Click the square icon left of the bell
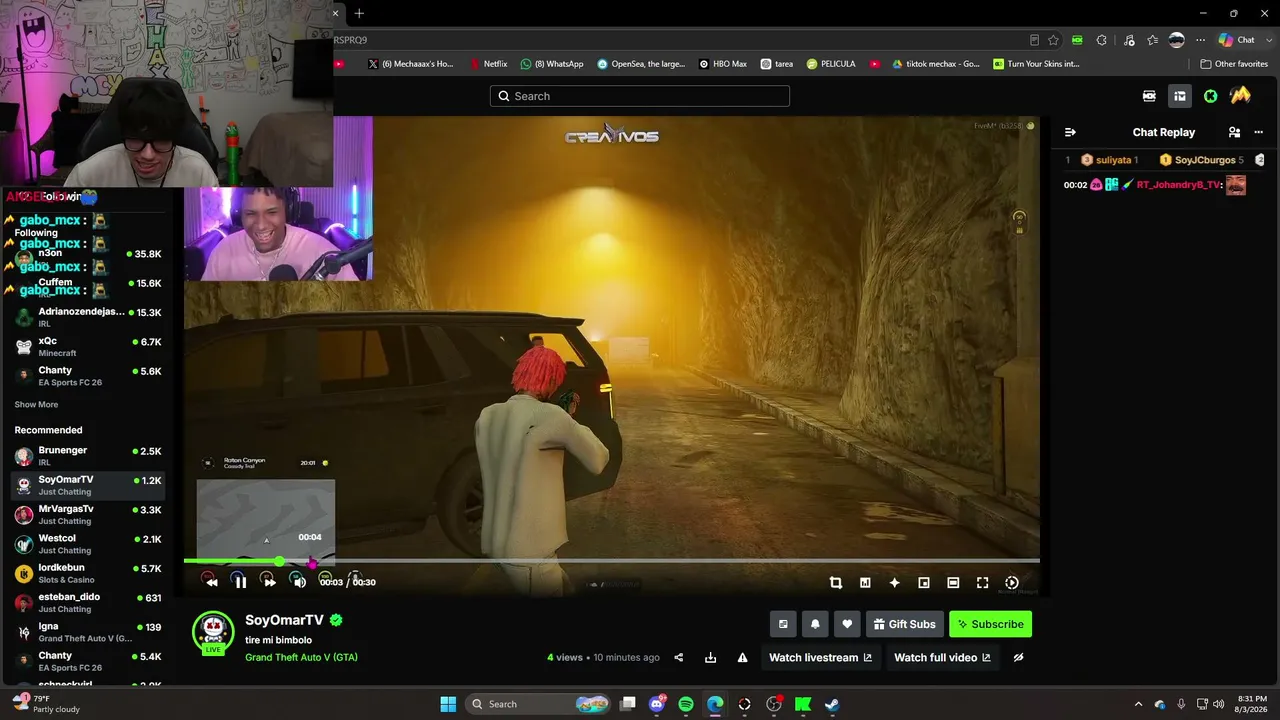Viewport: 1280px width, 720px height. click(783, 624)
